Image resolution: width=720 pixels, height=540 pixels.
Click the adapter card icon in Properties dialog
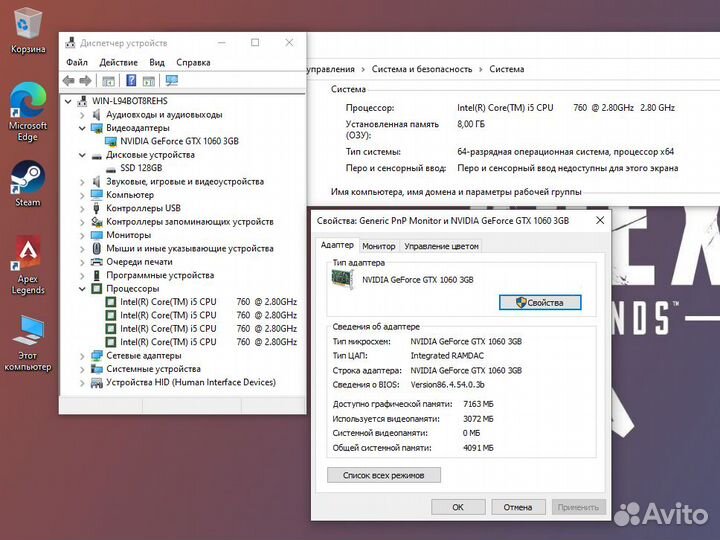click(343, 279)
